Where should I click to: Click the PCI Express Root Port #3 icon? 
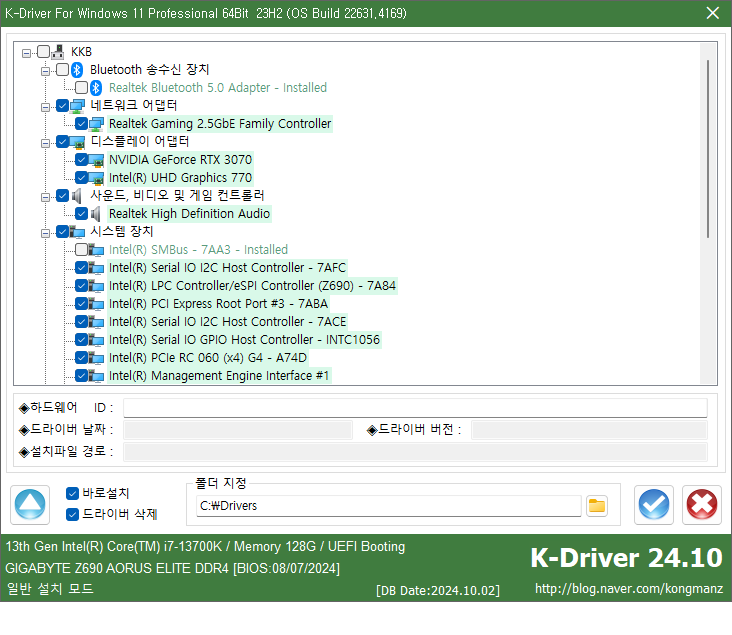(x=96, y=304)
